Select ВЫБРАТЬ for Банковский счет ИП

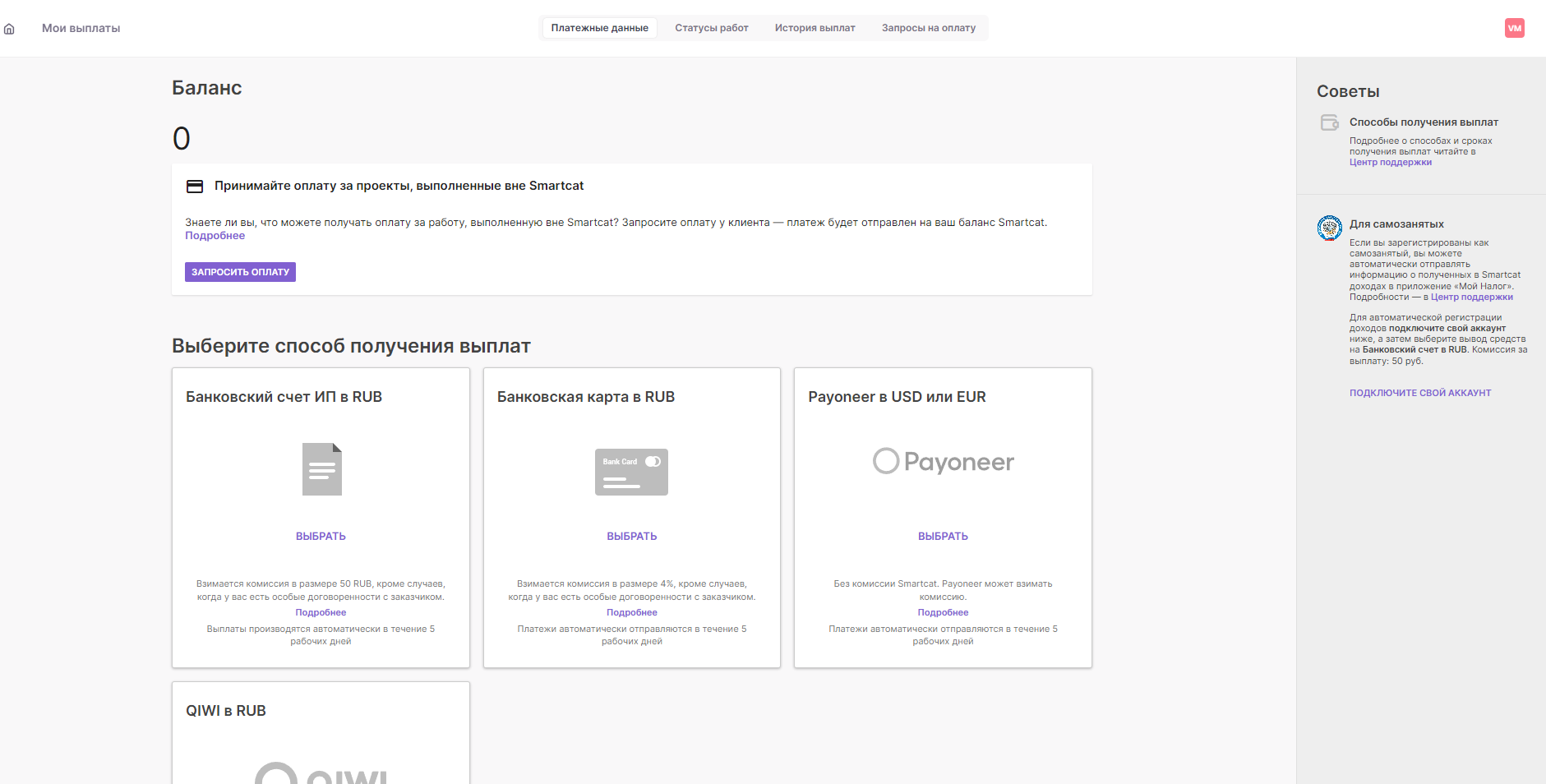tap(321, 536)
